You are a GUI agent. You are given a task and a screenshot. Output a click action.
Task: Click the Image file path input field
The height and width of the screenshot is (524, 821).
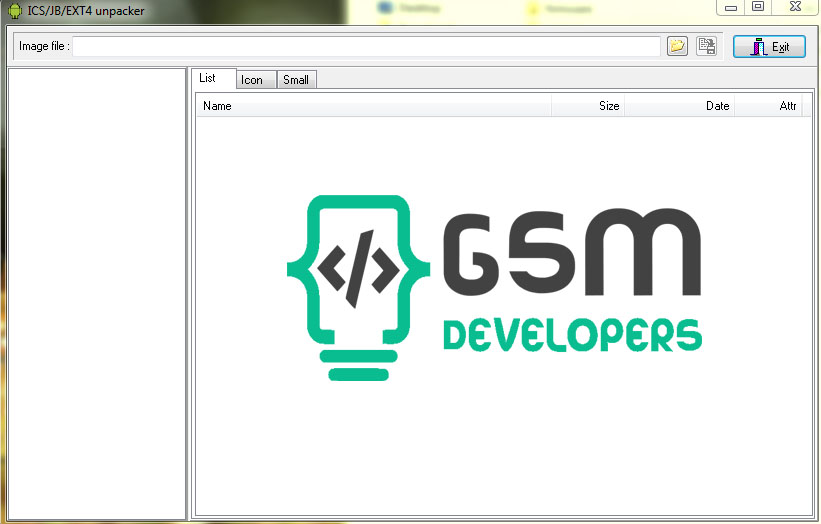point(366,46)
